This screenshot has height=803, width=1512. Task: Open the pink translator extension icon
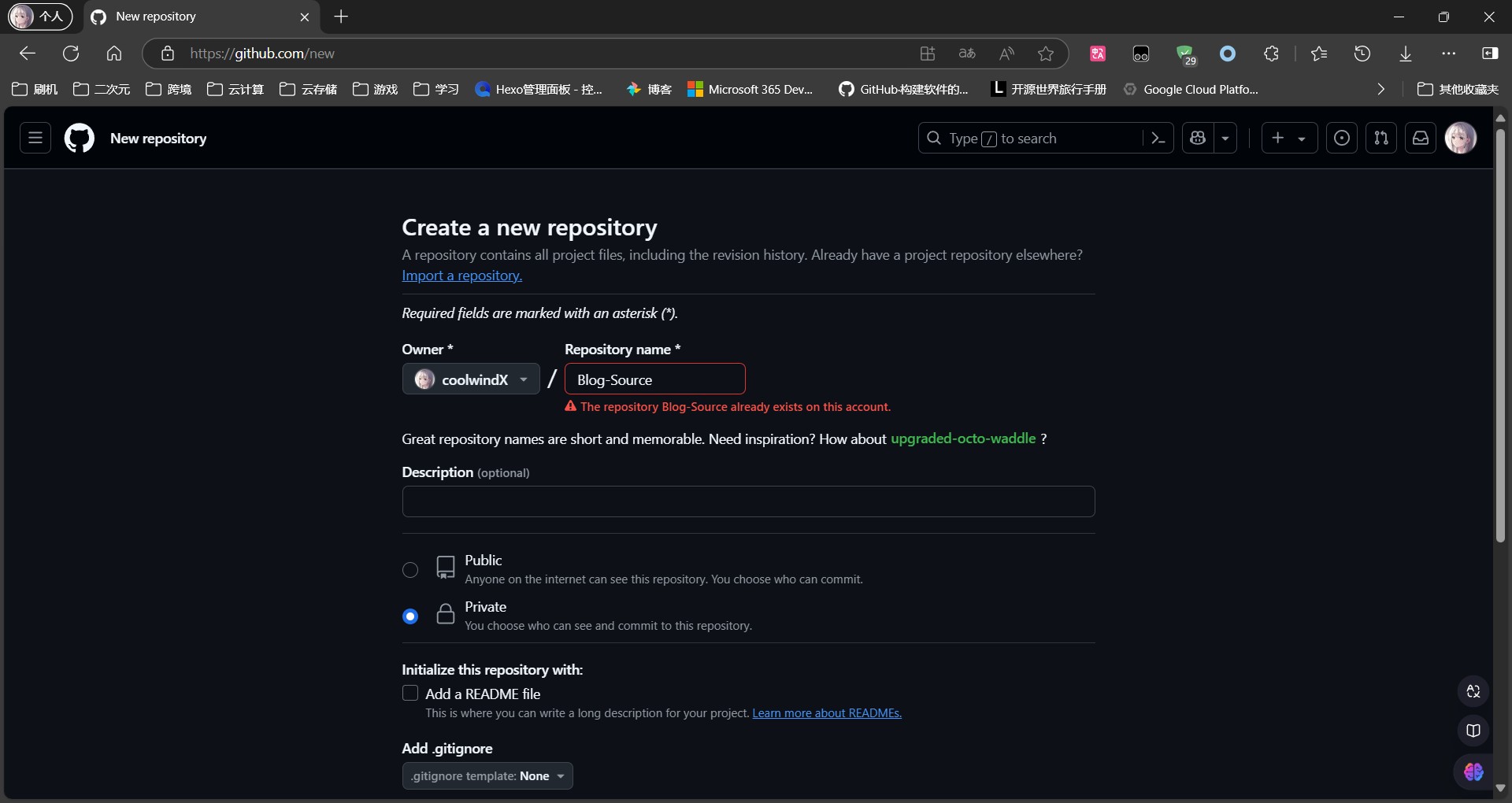(1098, 54)
